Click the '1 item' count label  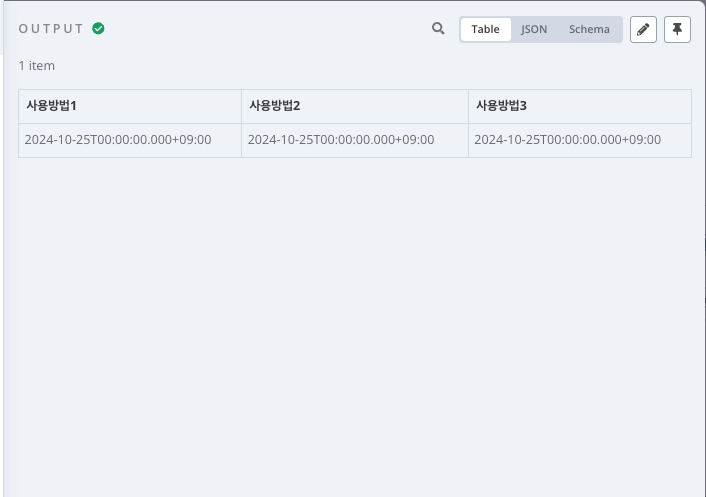click(x=36, y=66)
